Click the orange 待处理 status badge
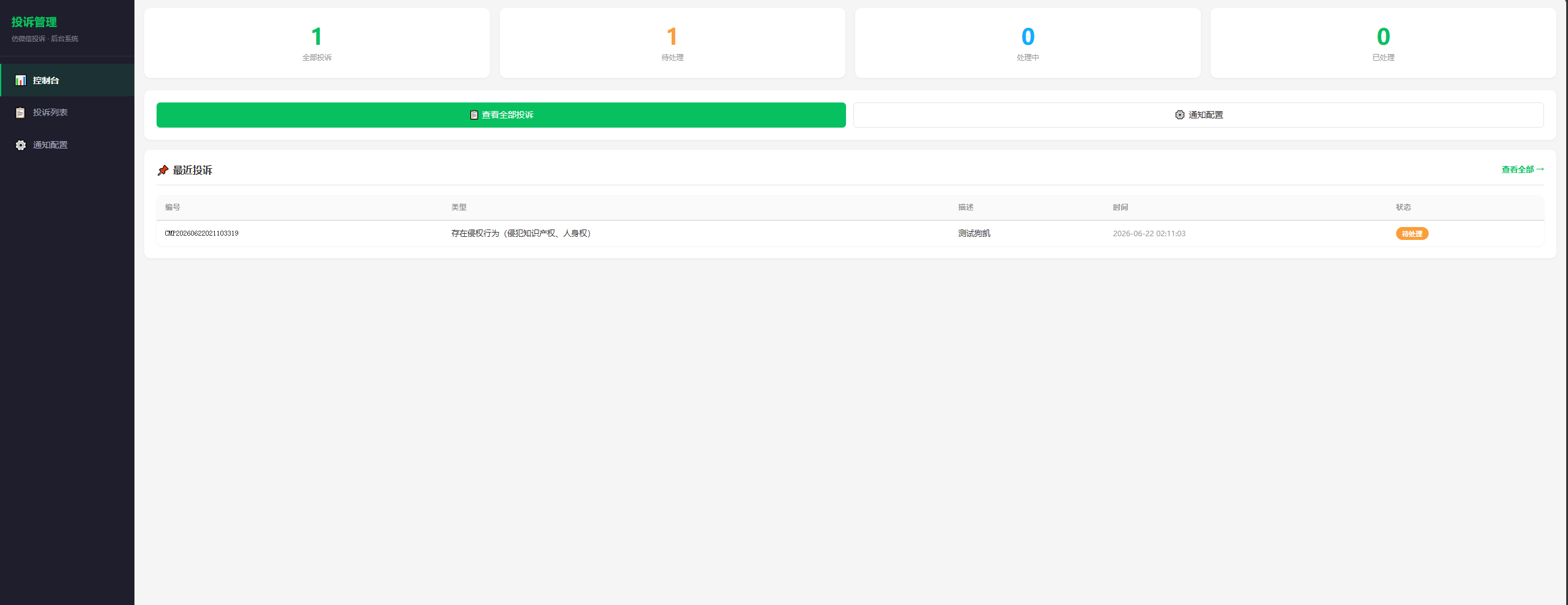Screen dimensions: 1568x605 [x=1412, y=234]
